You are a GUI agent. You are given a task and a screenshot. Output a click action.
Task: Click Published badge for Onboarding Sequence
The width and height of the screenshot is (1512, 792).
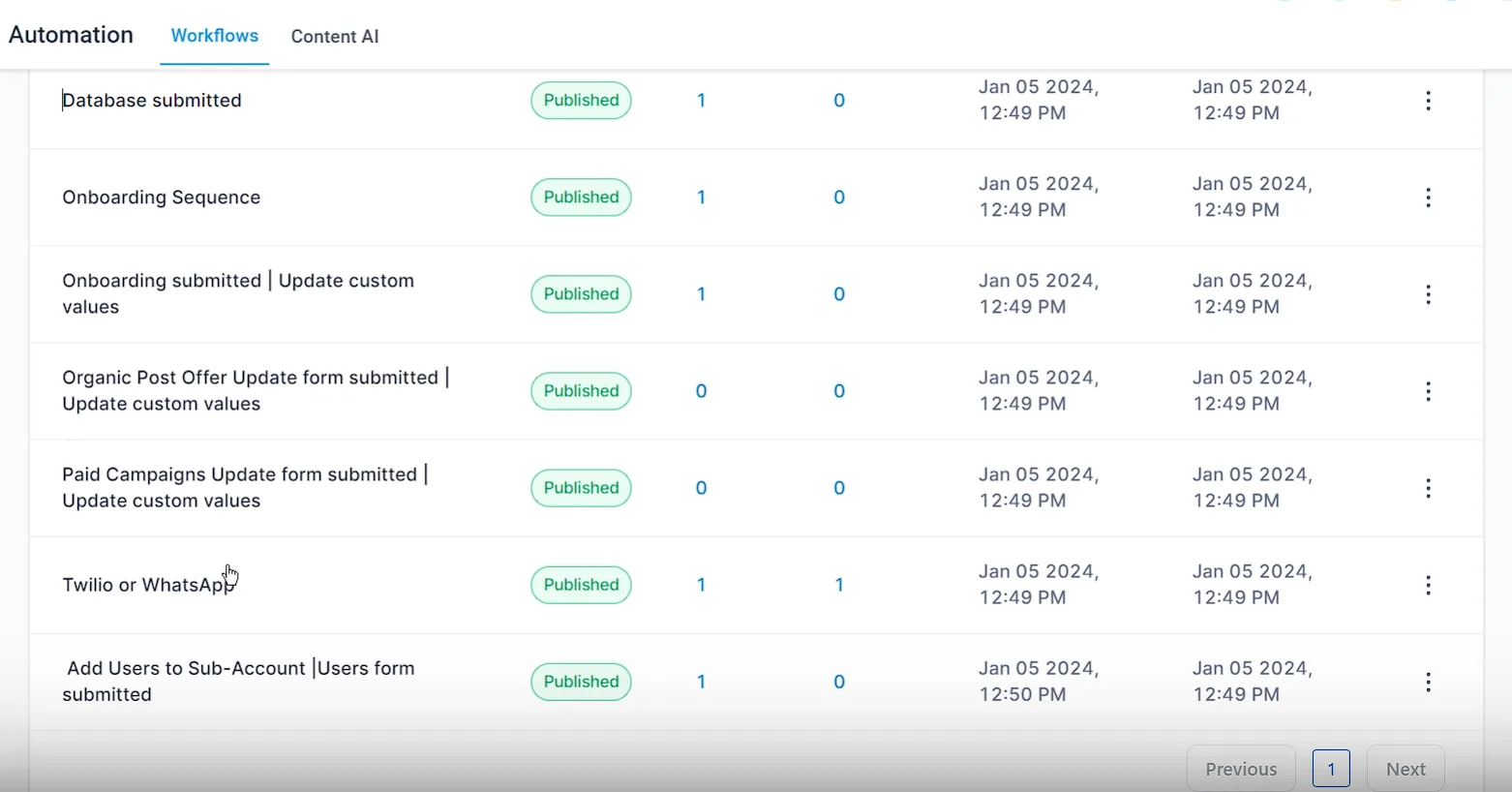tap(581, 198)
